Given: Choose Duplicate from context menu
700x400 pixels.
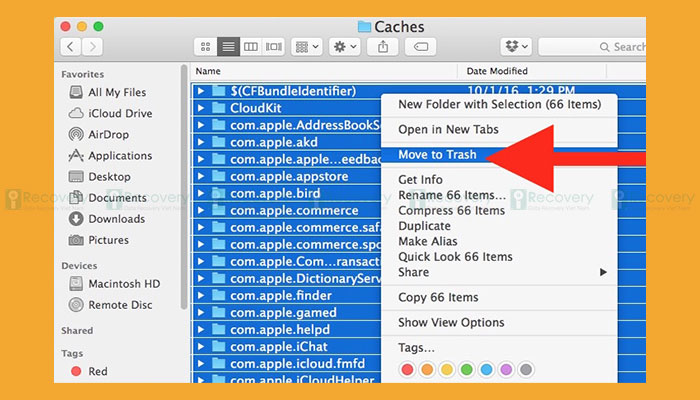Looking at the screenshot, I should tap(499, 226).
